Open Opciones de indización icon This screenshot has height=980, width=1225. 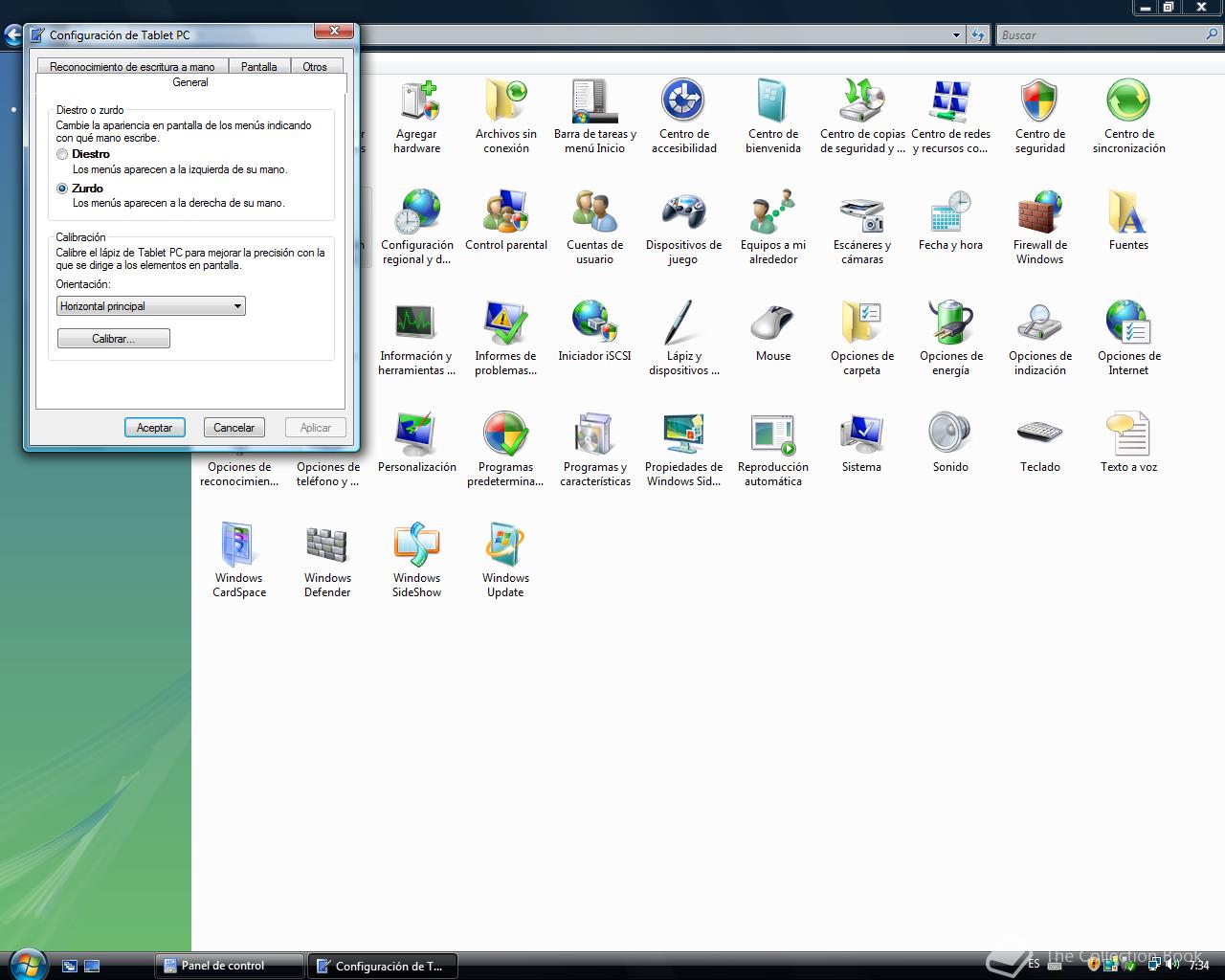(x=1039, y=323)
